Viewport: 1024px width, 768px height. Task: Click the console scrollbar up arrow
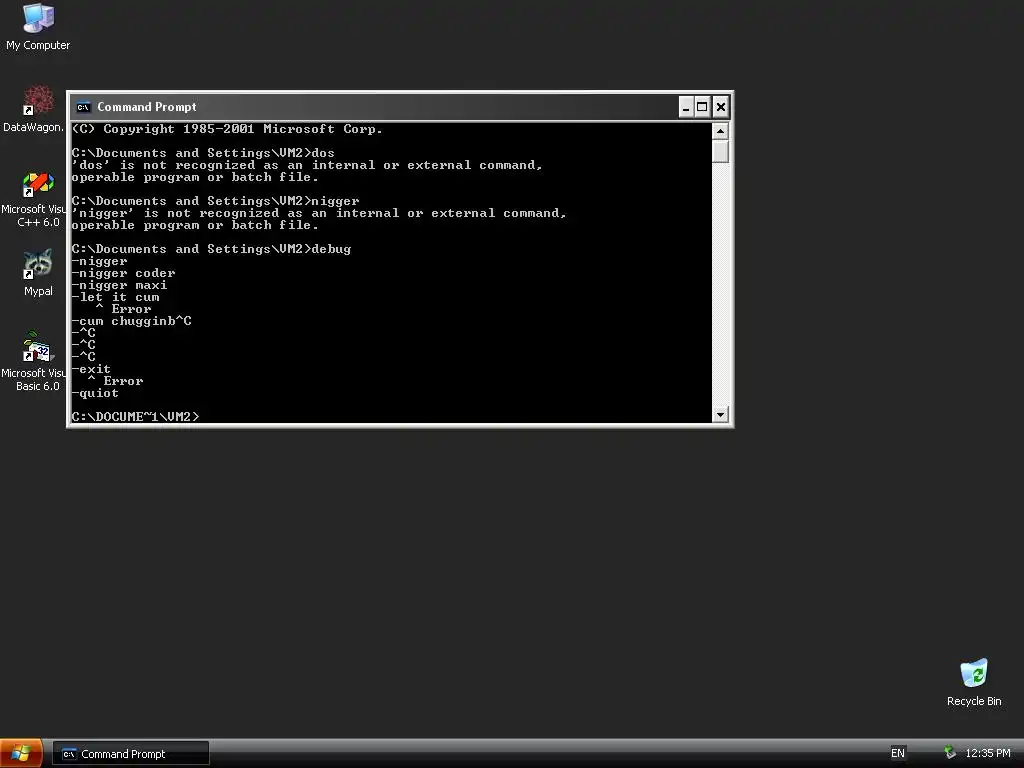pos(720,131)
